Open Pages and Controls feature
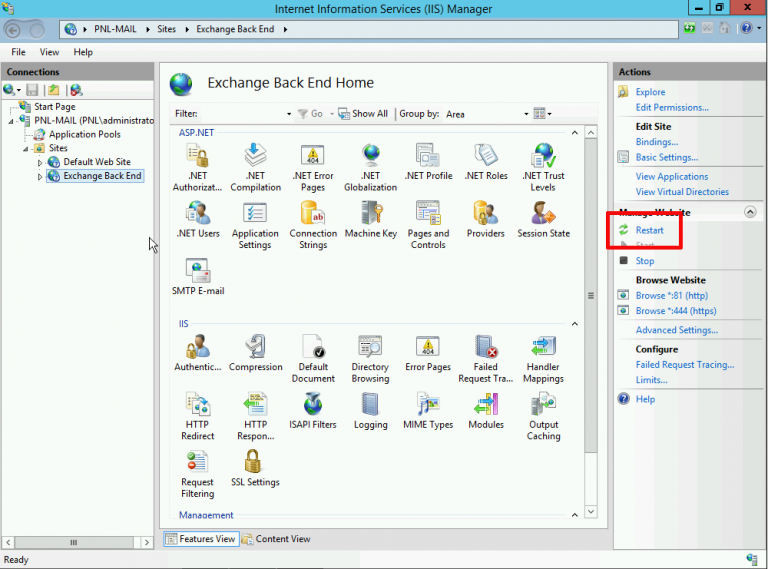The image size is (768, 569). click(x=428, y=225)
